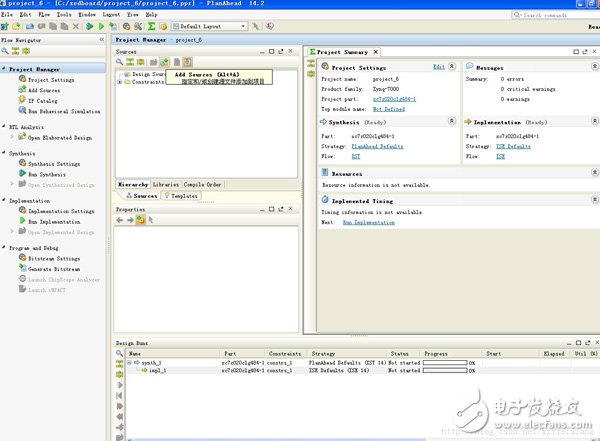600x441 pixels.
Task: Click the search icon in Design Runs panel
Action: 121,353
